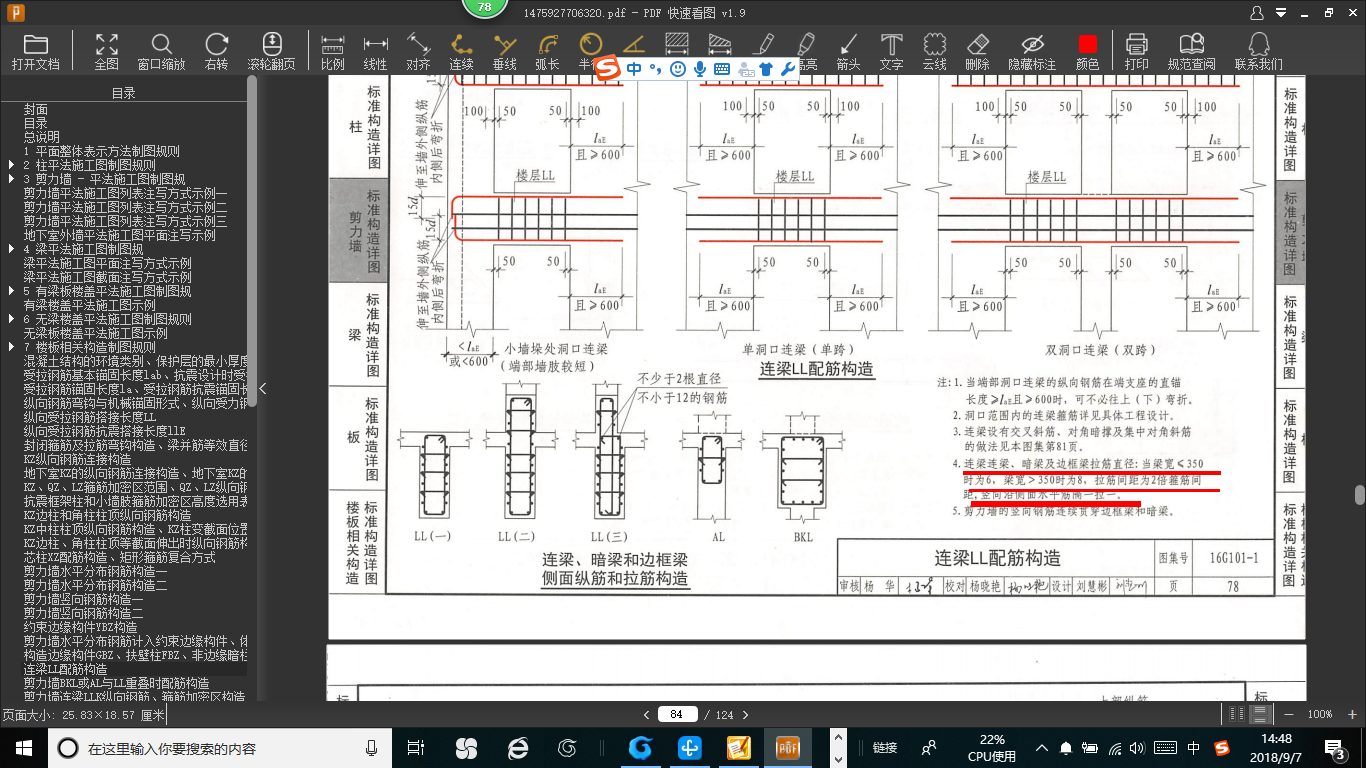Screen dimensions: 1366x768
Task: Open a document with the 打开文档 icon
Action: tap(36, 47)
